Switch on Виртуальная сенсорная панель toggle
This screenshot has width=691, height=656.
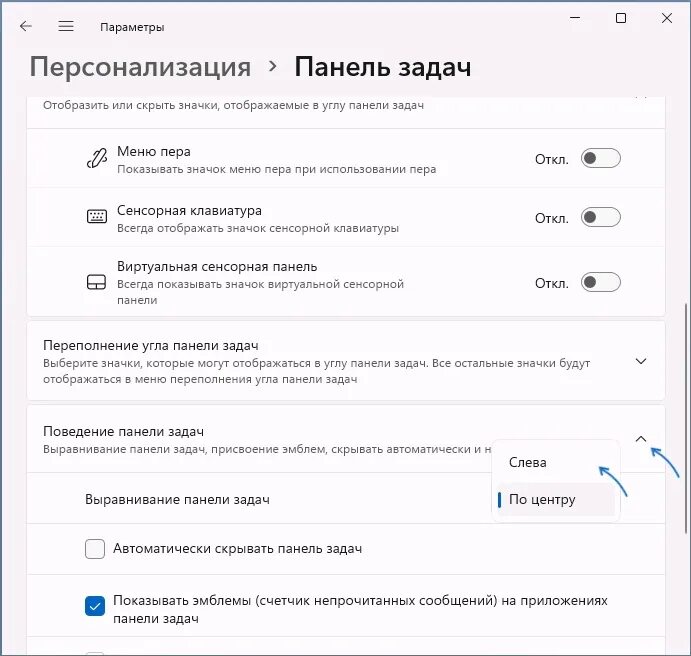point(601,282)
